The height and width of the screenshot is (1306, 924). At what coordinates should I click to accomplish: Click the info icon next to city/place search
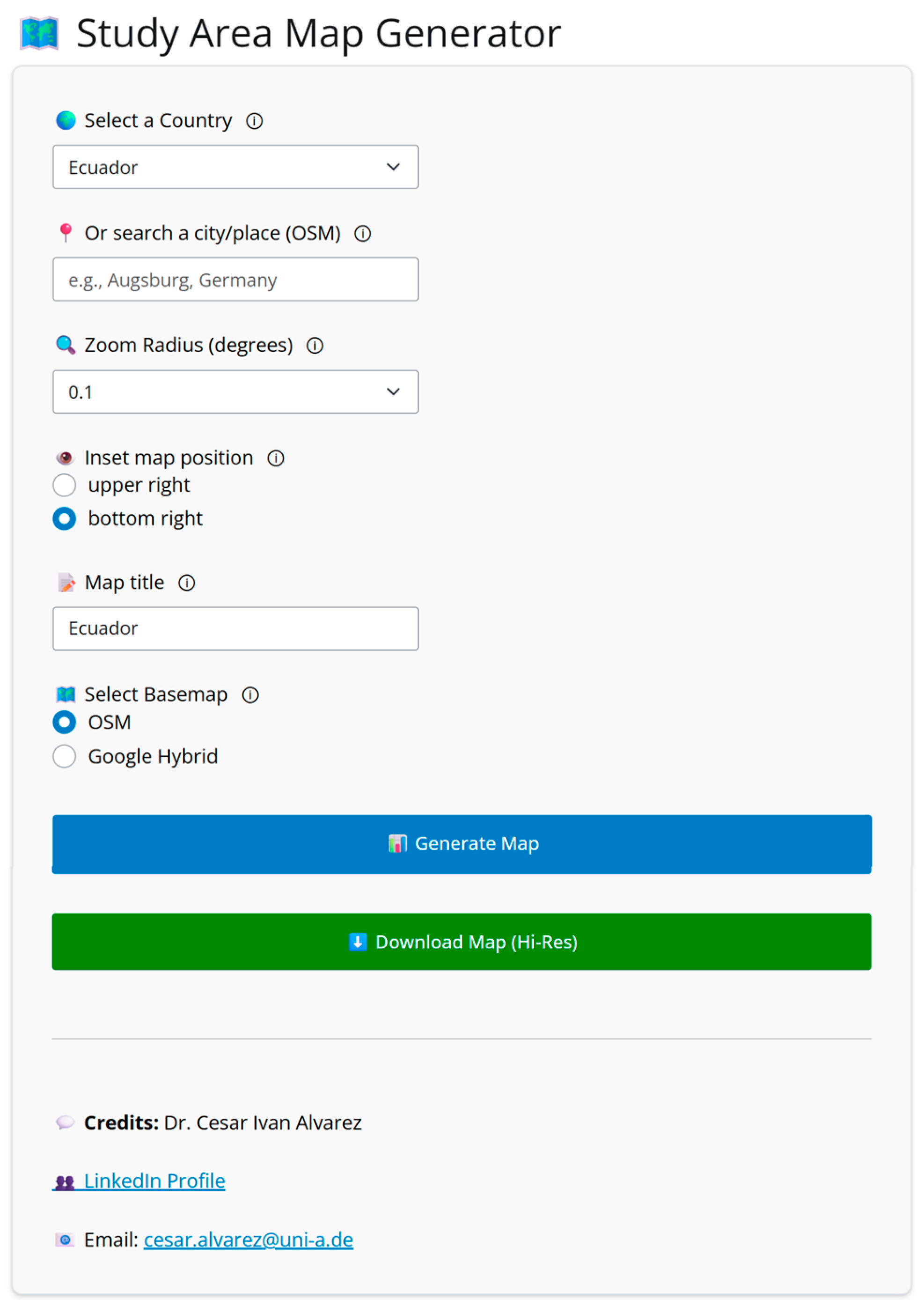(x=363, y=233)
